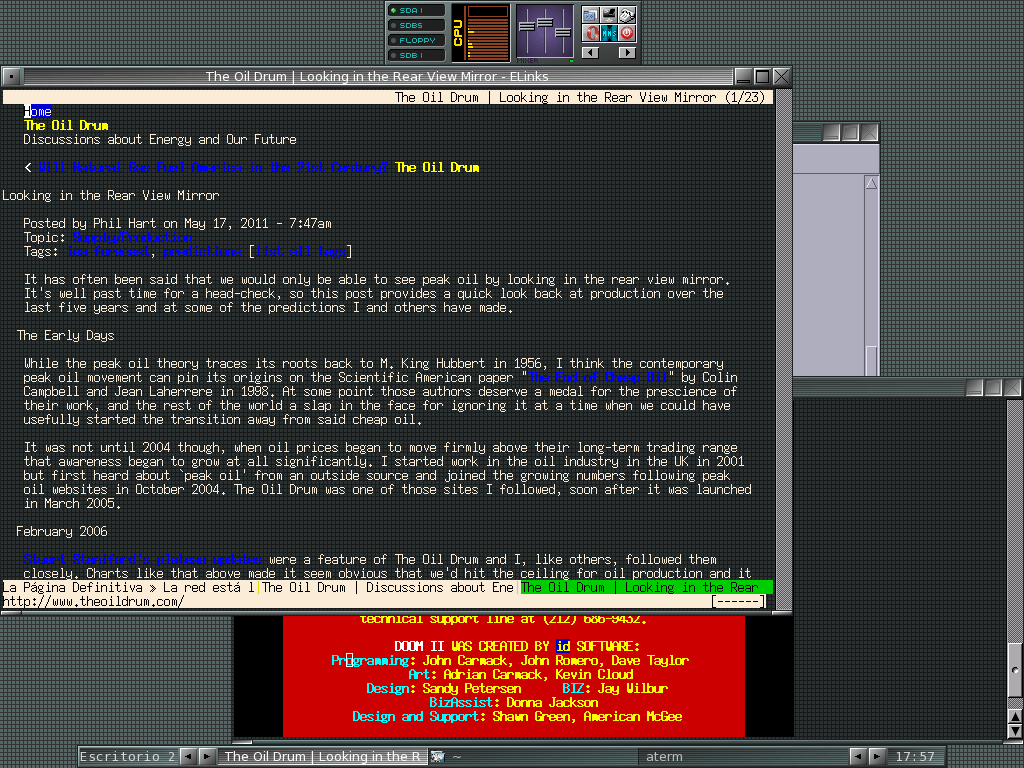Screen dimensions: 1024x768
Task: Launch the computer terminal icon in the dock
Action: point(609,14)
